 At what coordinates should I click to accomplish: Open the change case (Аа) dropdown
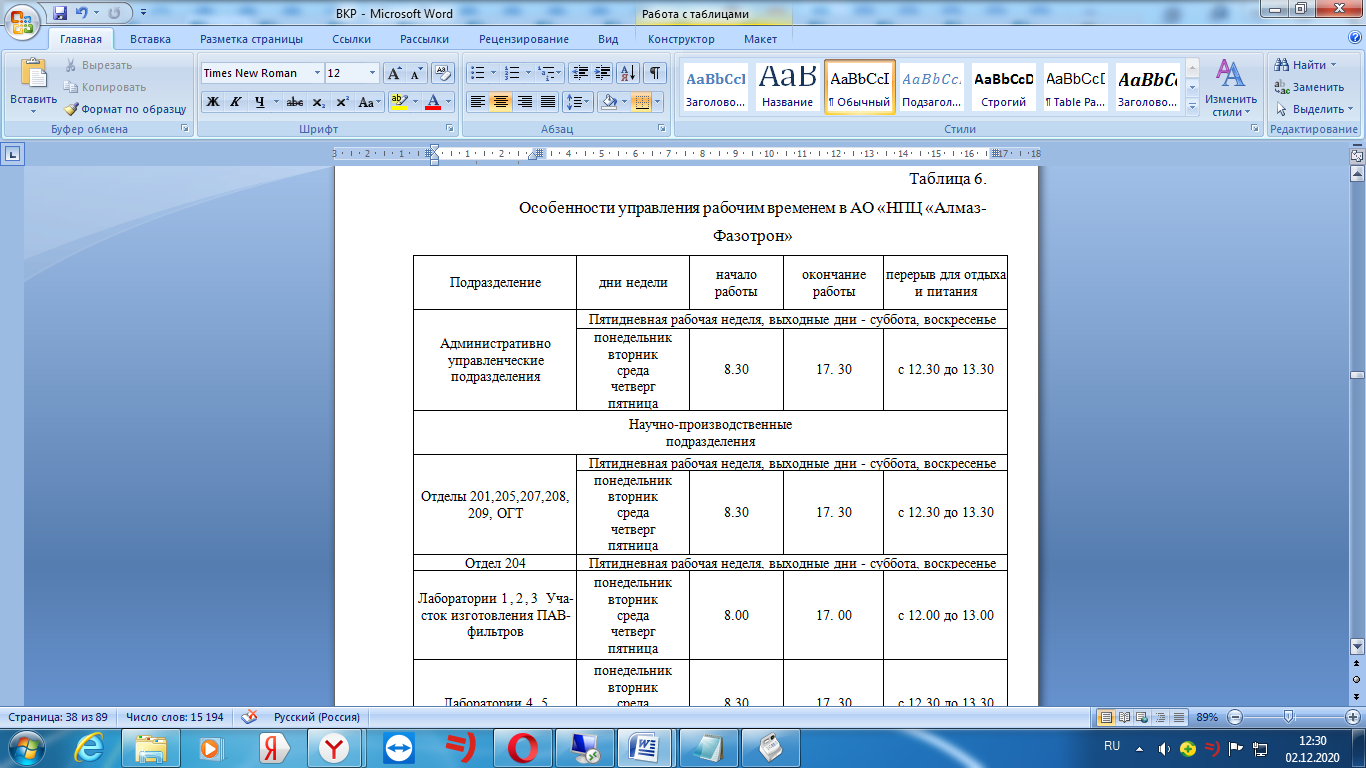[x=369, y=102]
